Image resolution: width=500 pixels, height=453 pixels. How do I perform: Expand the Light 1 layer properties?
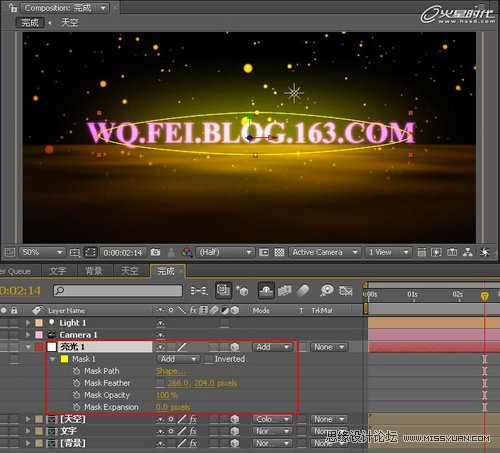[28, 323]
